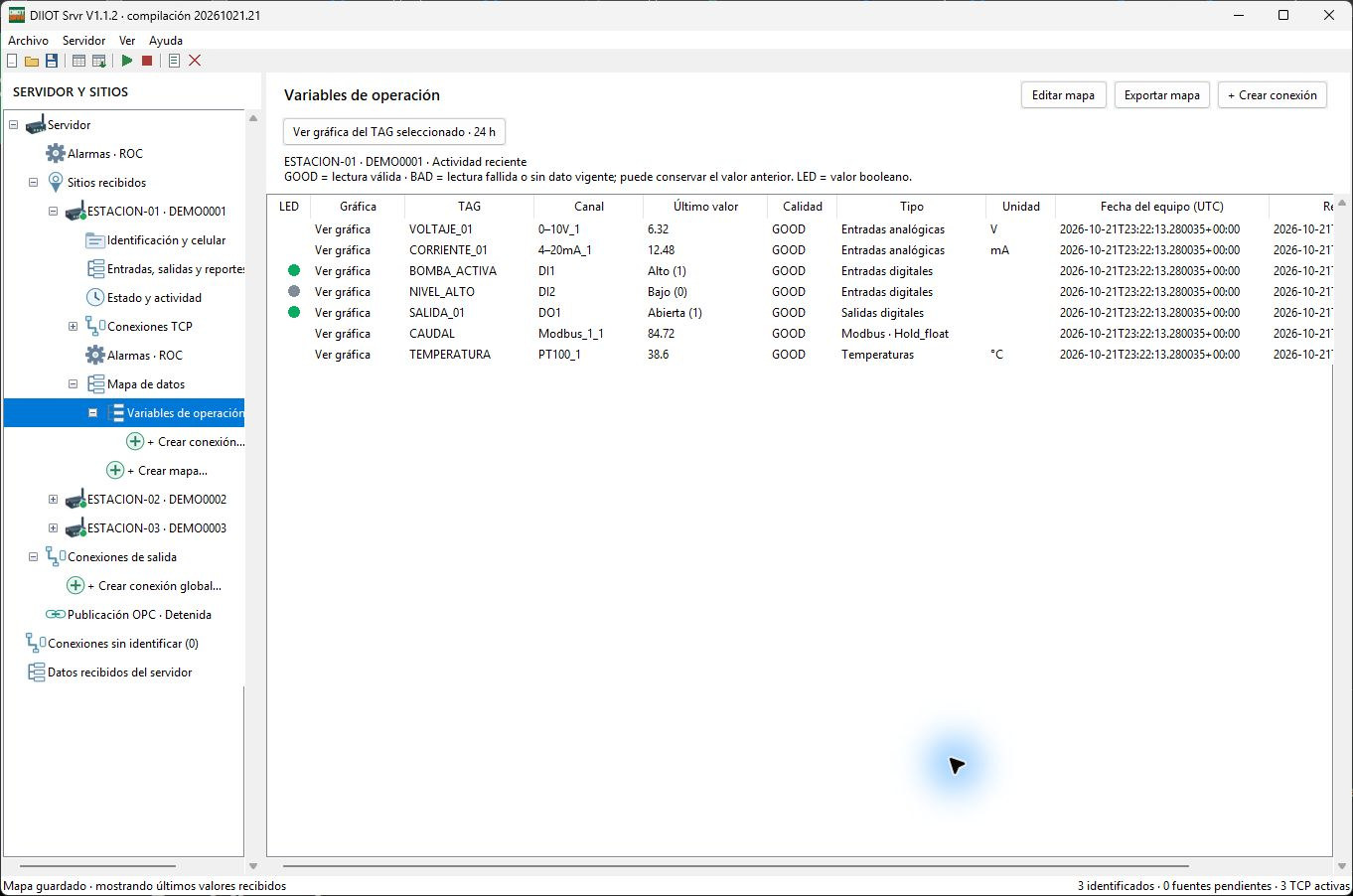Click the Sitios recibidos location pin icon
1353x896 pixels.
click(x=56, y=183)
